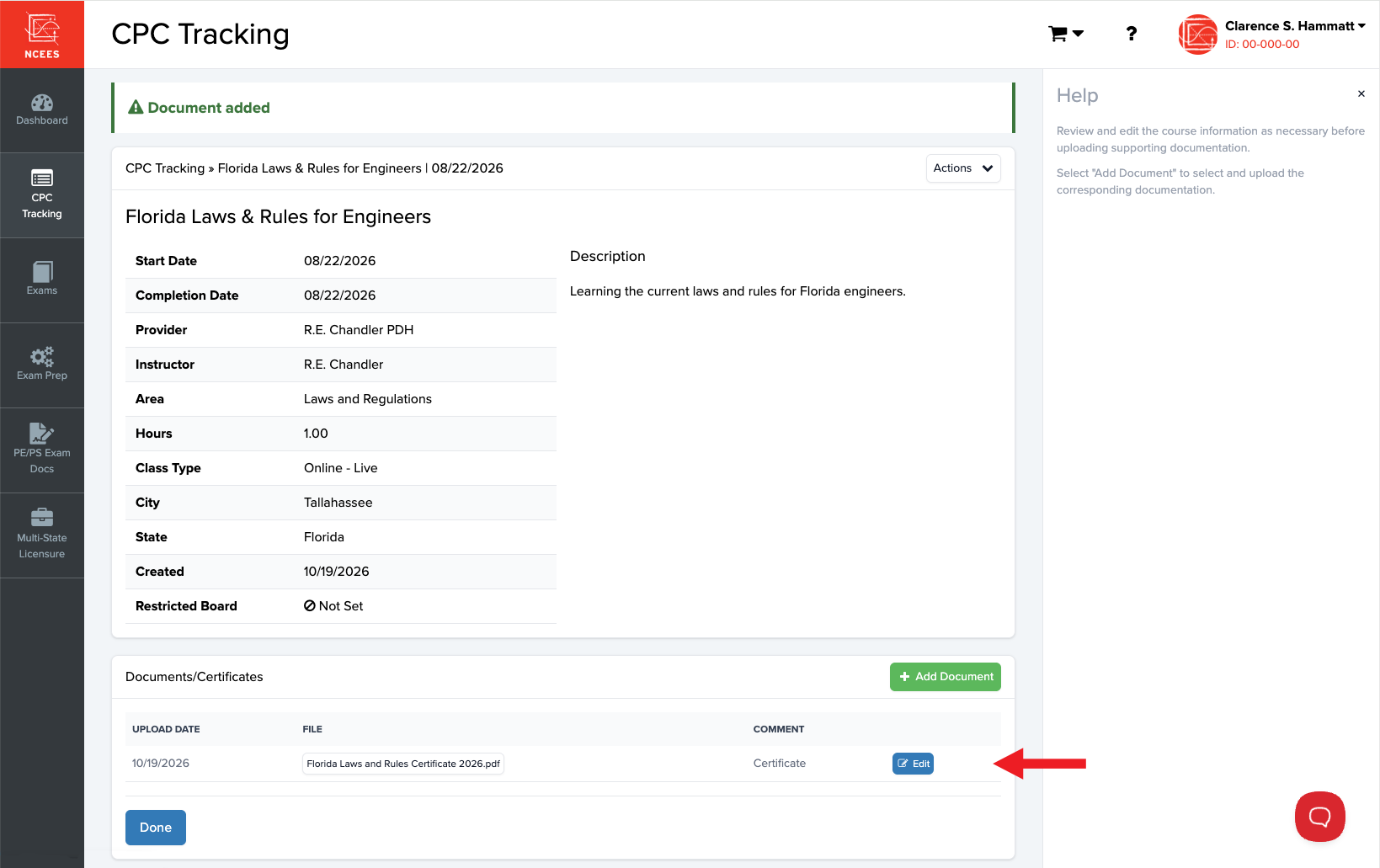Edit the Certificate document row

pyautogui.click(x=913, y=764)
